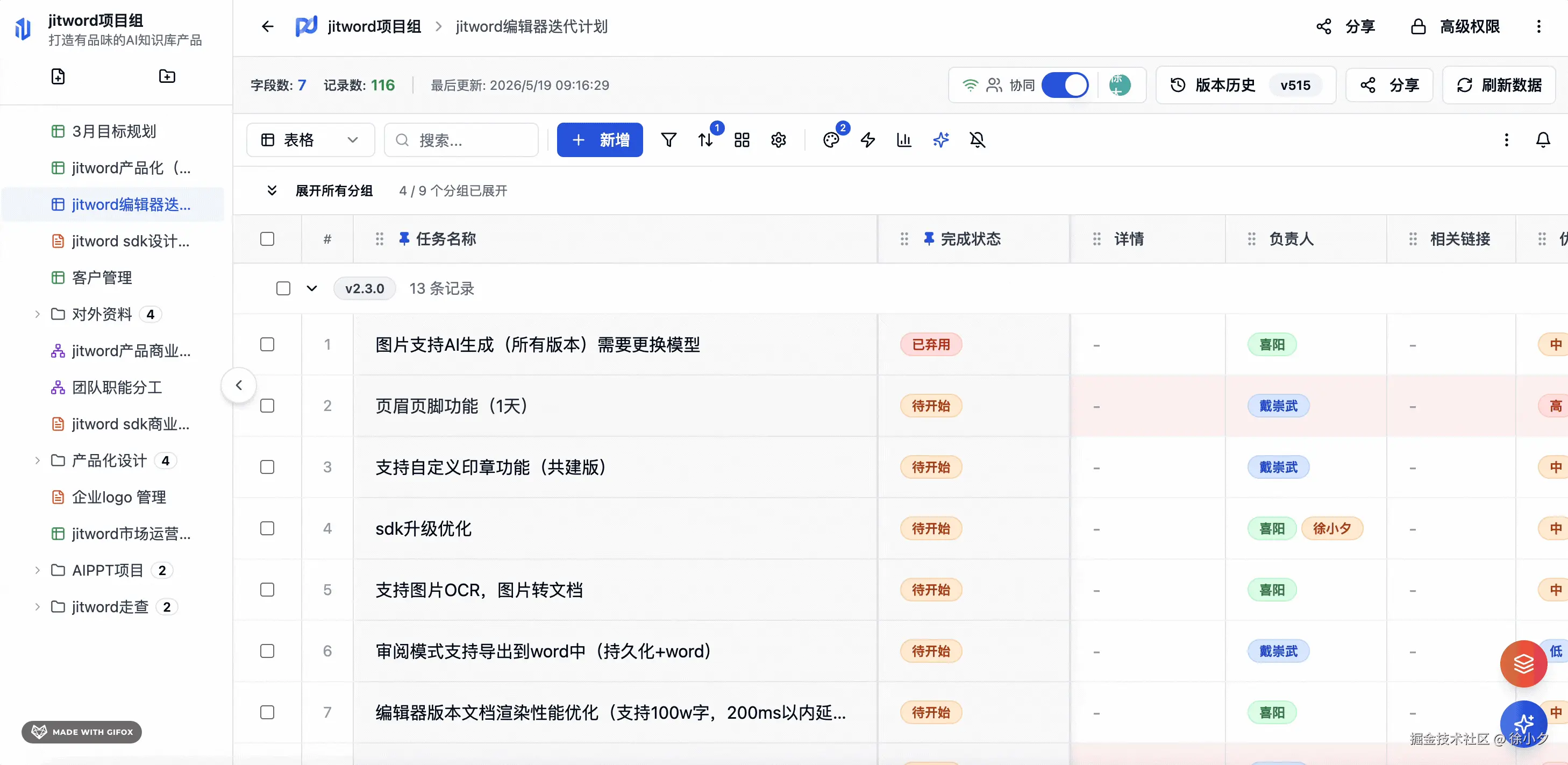
Task: Open 版本历史 v515 button
Action: coord(1245,86)
